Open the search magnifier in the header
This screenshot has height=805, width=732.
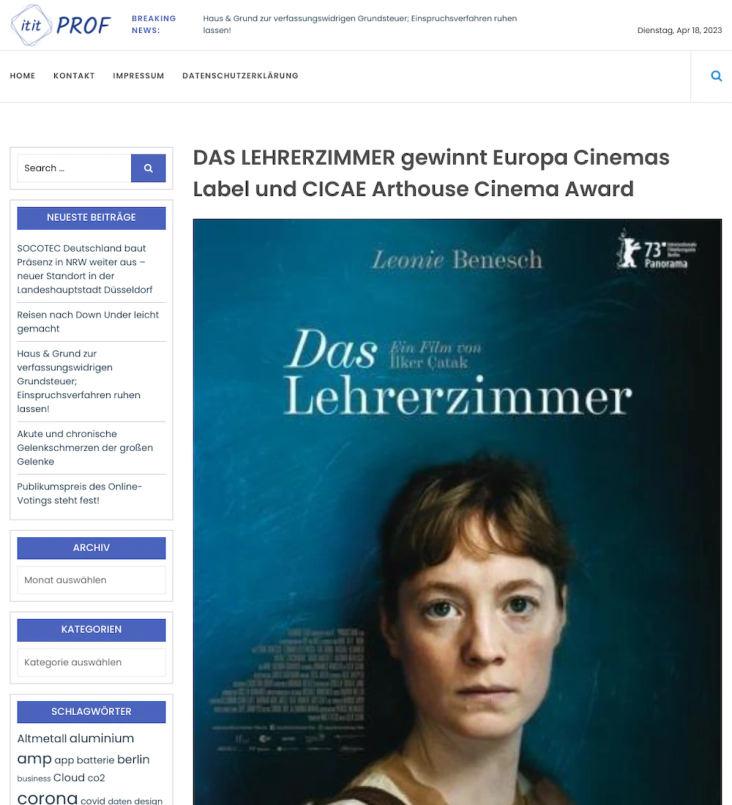pos(716,76)
